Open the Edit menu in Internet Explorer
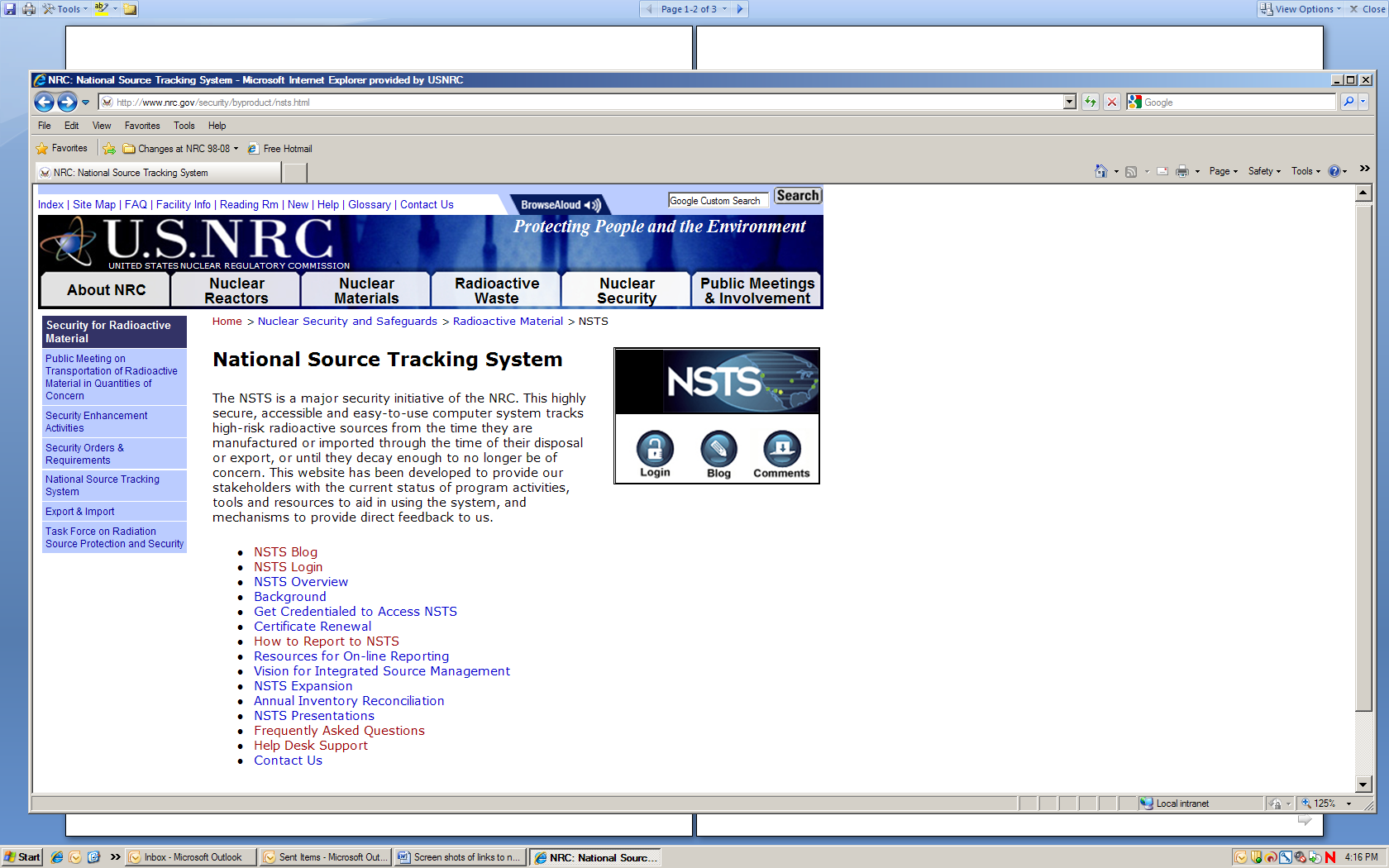 pos(72,126)
